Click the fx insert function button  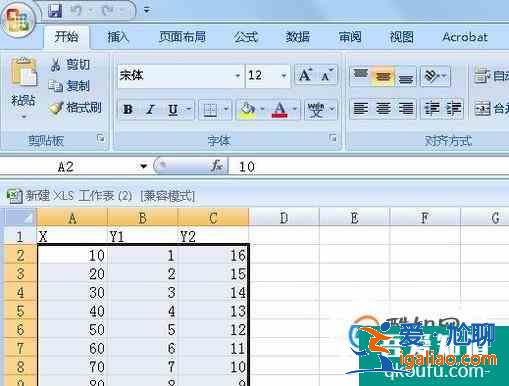[x=217, y=166]
